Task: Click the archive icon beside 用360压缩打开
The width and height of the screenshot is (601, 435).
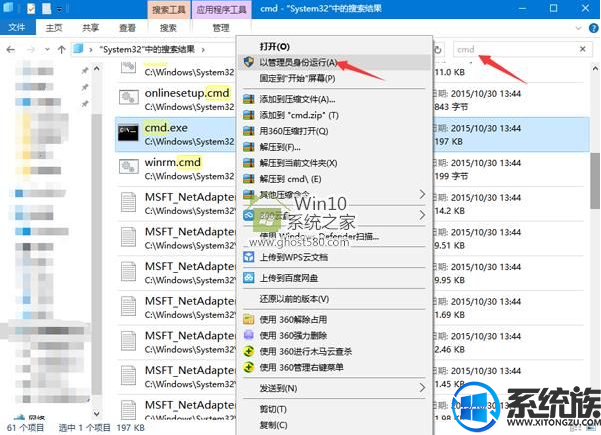Action: coord(249,131)
